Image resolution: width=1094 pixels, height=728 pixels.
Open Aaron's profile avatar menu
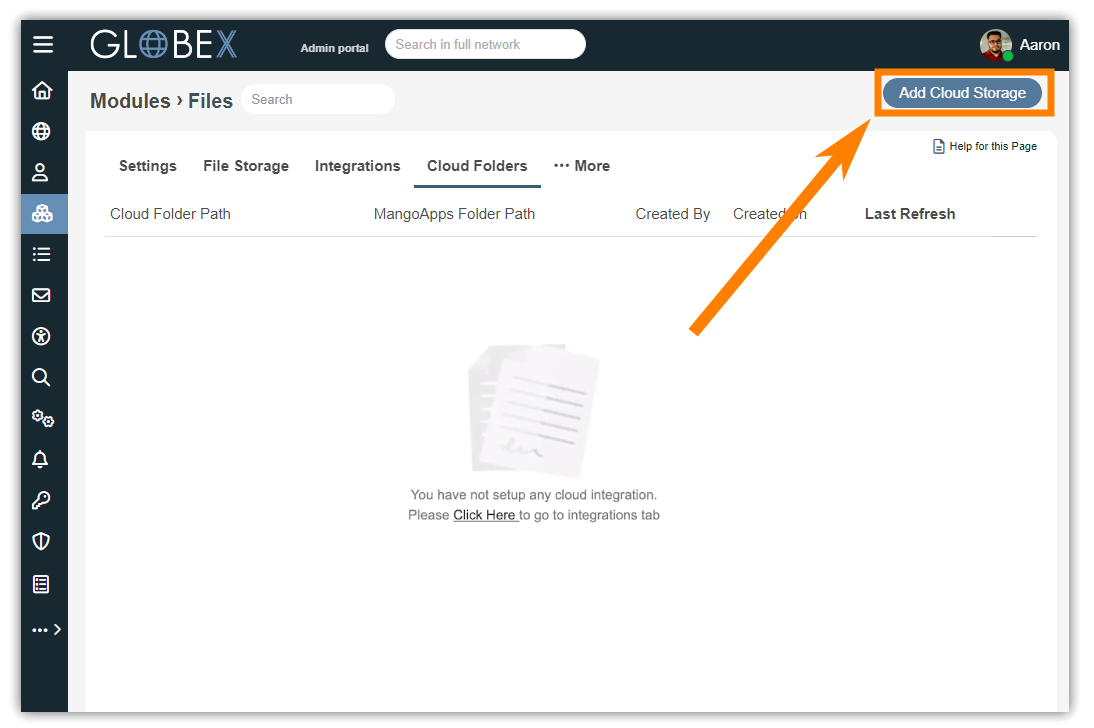[x=995, y=46]
